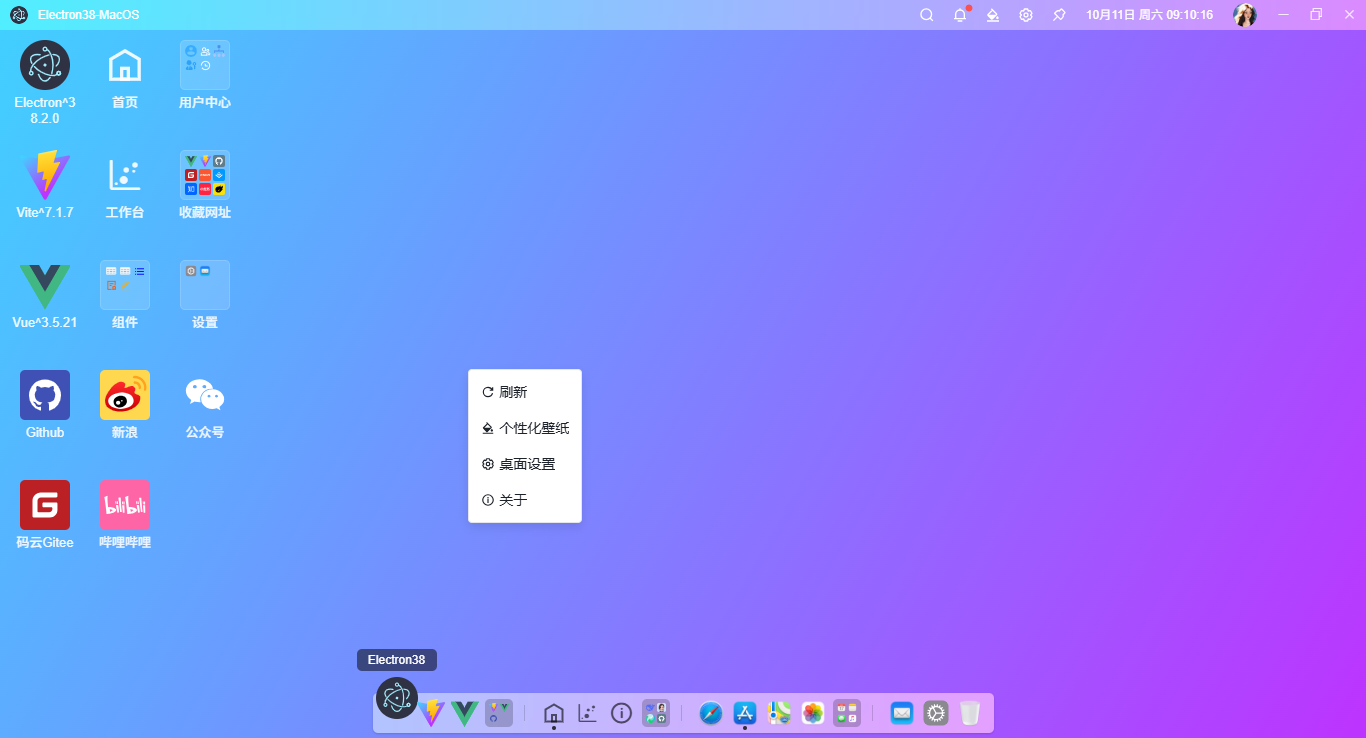Open the Trash bin in the dock

point(969,713)
